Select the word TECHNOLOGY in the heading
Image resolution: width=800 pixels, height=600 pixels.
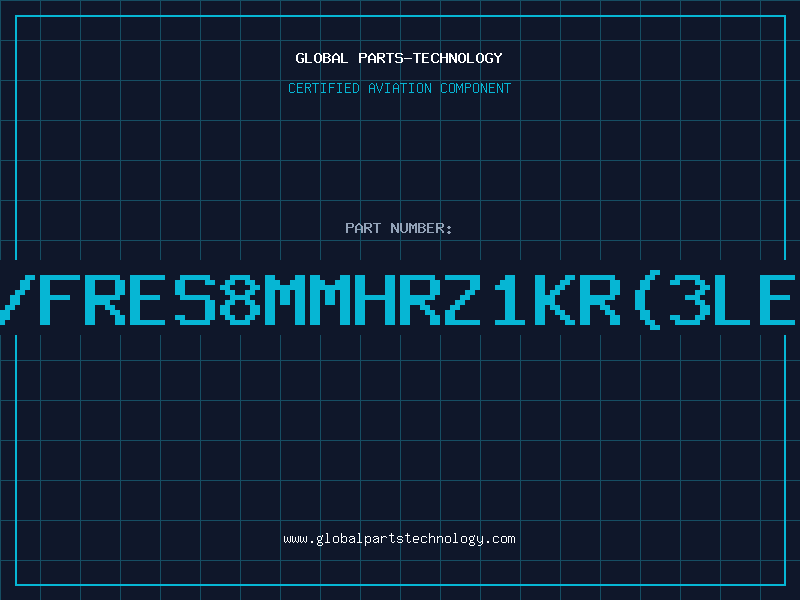(x=458, y=58)
